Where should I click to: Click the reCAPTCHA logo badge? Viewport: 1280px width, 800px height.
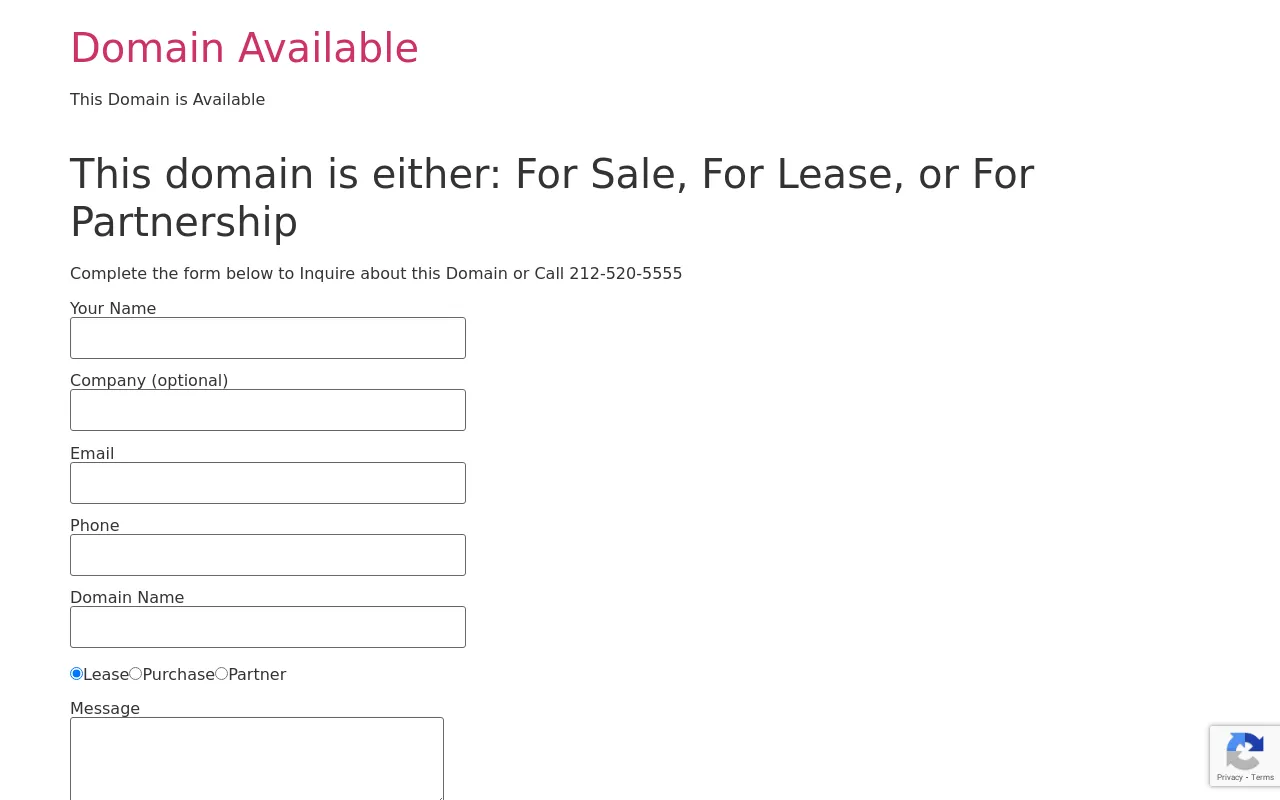click(x=1244, y=751)
